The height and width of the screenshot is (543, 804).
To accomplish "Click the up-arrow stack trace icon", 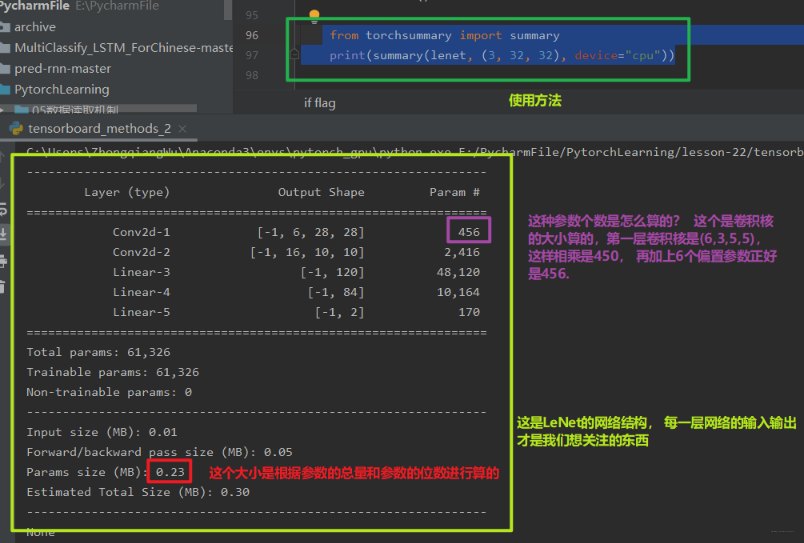I will click(x=2, y=157).
